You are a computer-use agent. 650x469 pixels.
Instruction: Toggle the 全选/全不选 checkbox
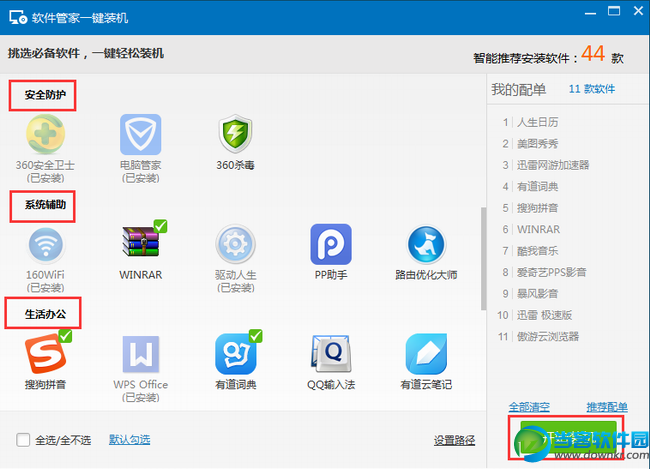(23, 440)
